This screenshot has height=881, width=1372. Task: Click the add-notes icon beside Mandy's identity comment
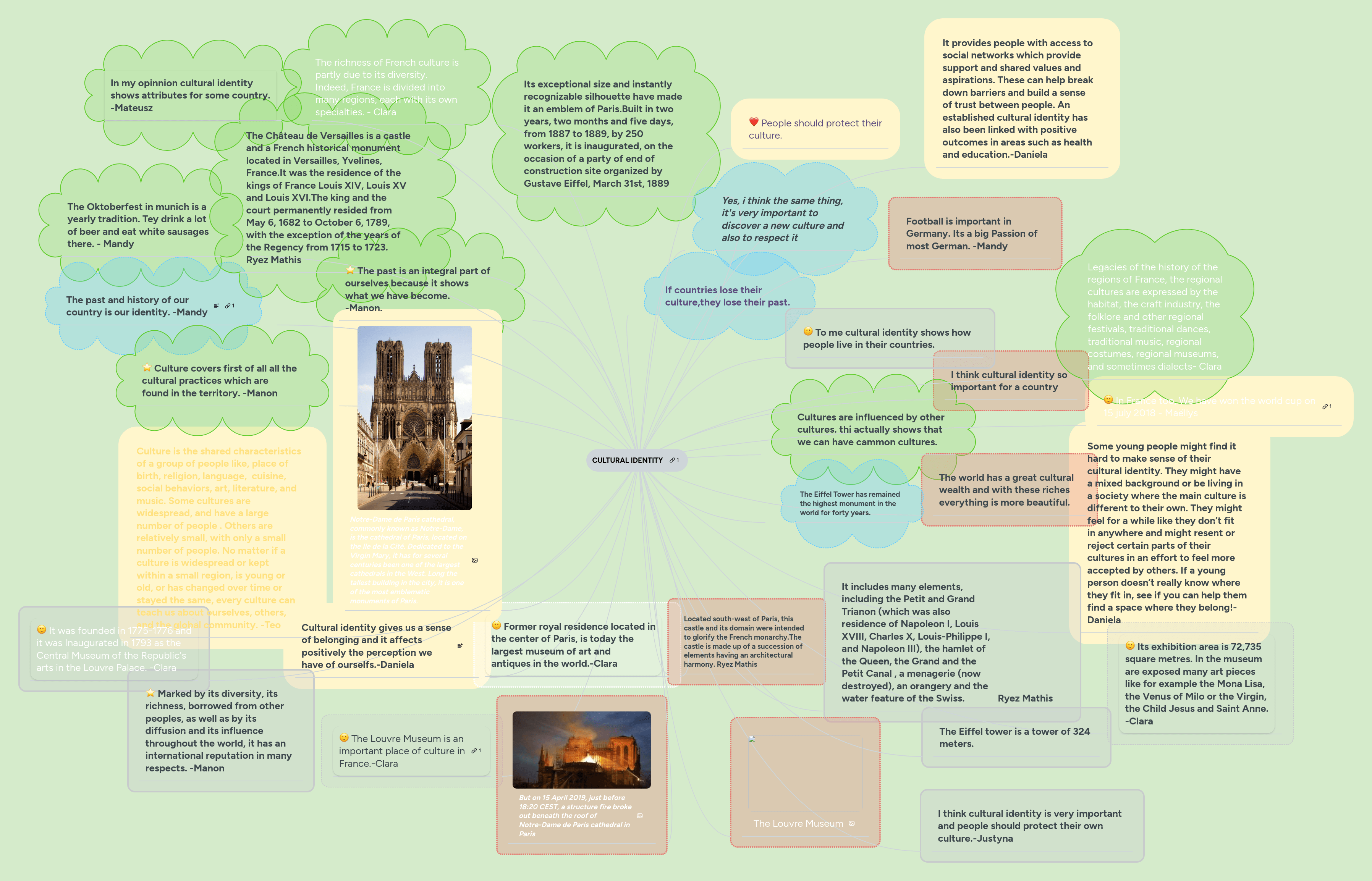[216, 306]
